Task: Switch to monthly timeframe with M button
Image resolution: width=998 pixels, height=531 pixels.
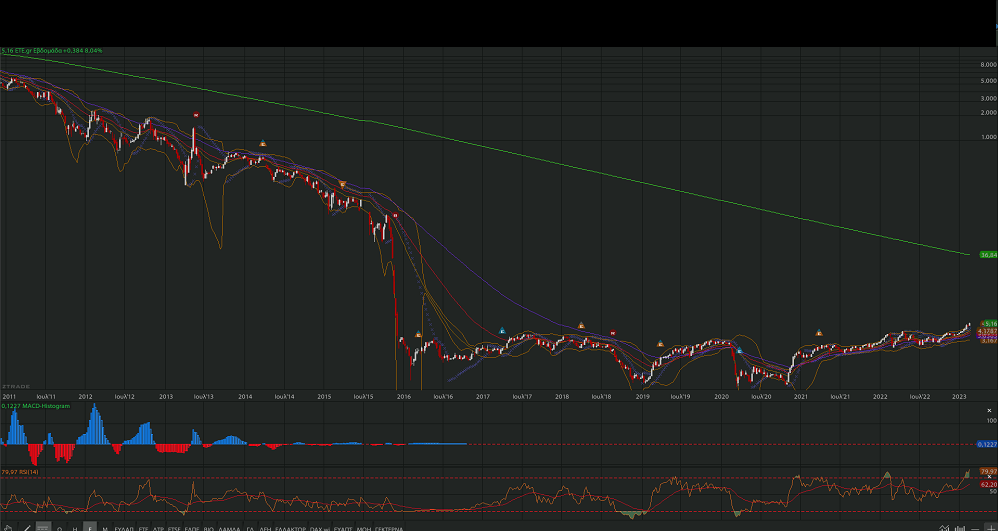Action: point(105,527)
